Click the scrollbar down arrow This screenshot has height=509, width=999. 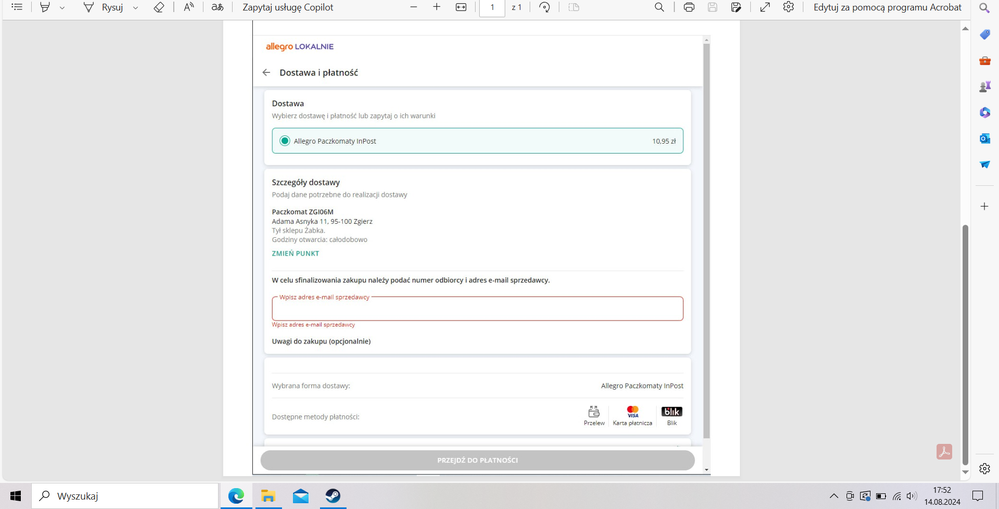tap(965, 471)
